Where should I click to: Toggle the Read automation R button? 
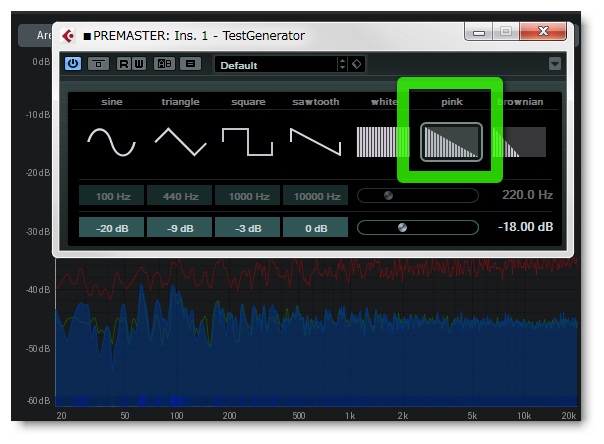[124, 64]
